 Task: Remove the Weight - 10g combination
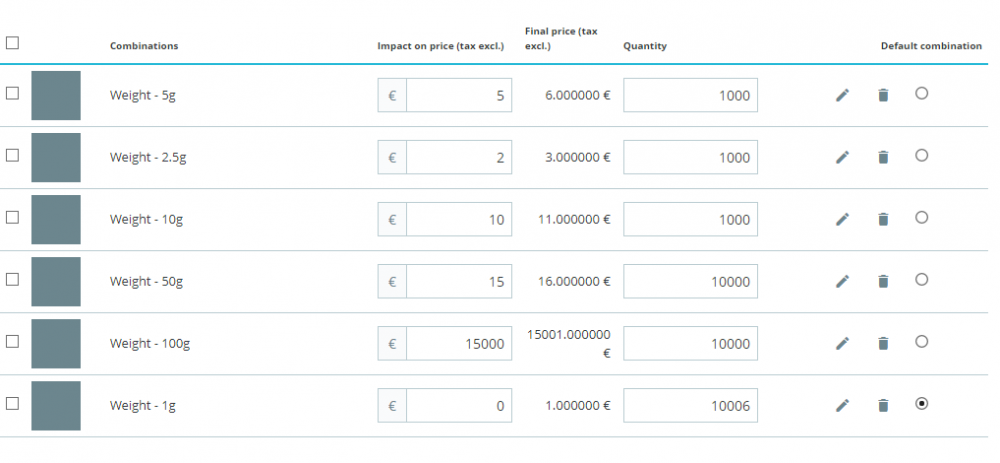(882, 219)
